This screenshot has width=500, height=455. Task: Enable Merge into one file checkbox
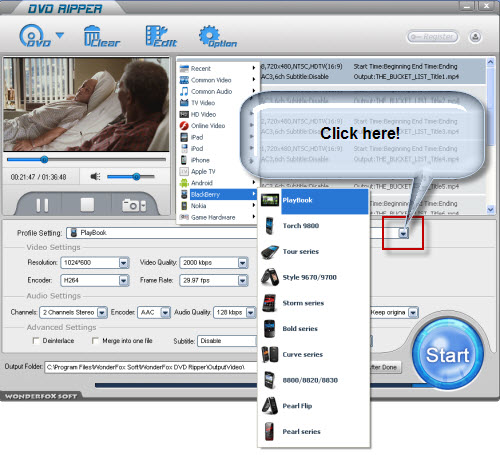coord(95,341)
